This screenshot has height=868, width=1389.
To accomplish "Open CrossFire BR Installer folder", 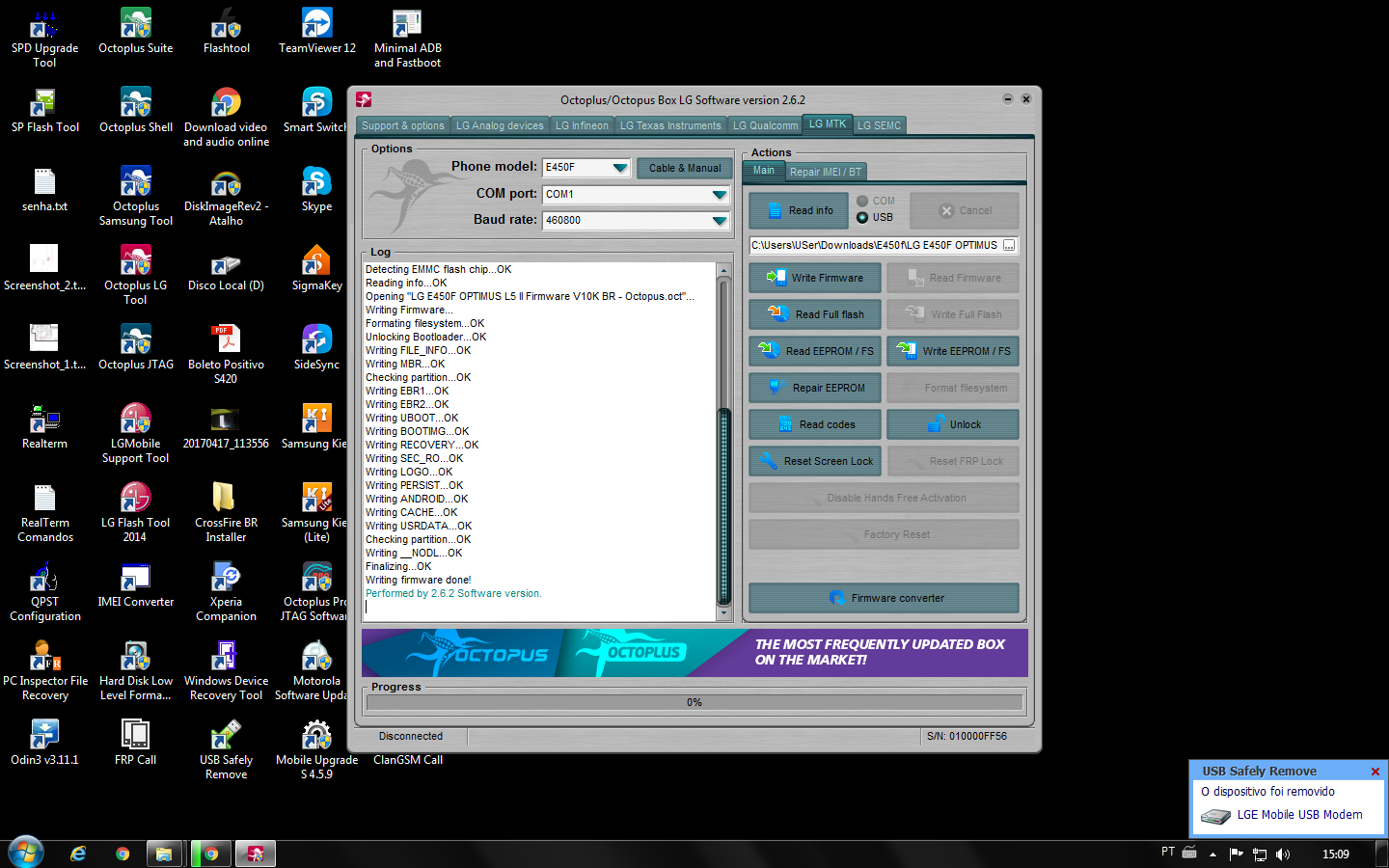I will (226, 513).
